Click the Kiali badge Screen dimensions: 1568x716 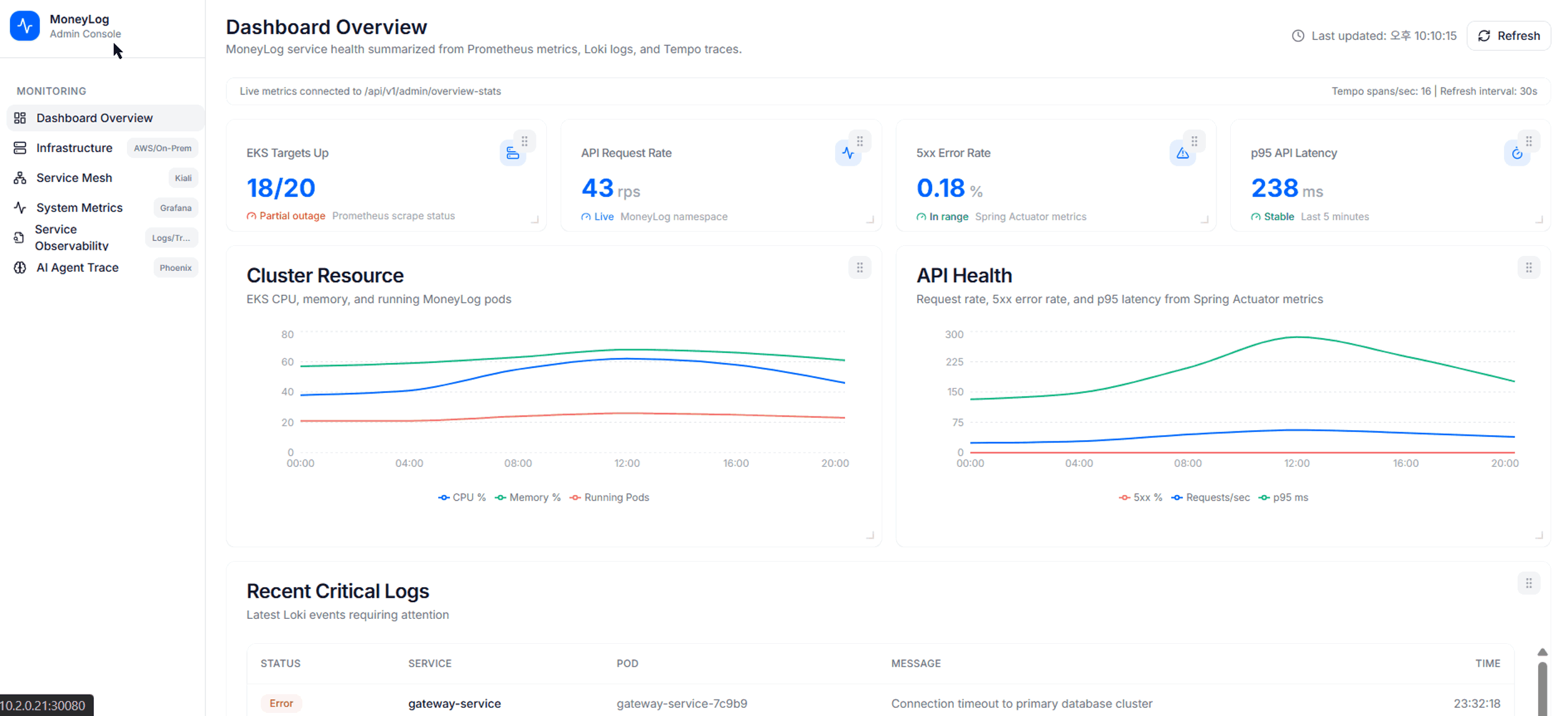pyautogui.click(x=183, y=178)
